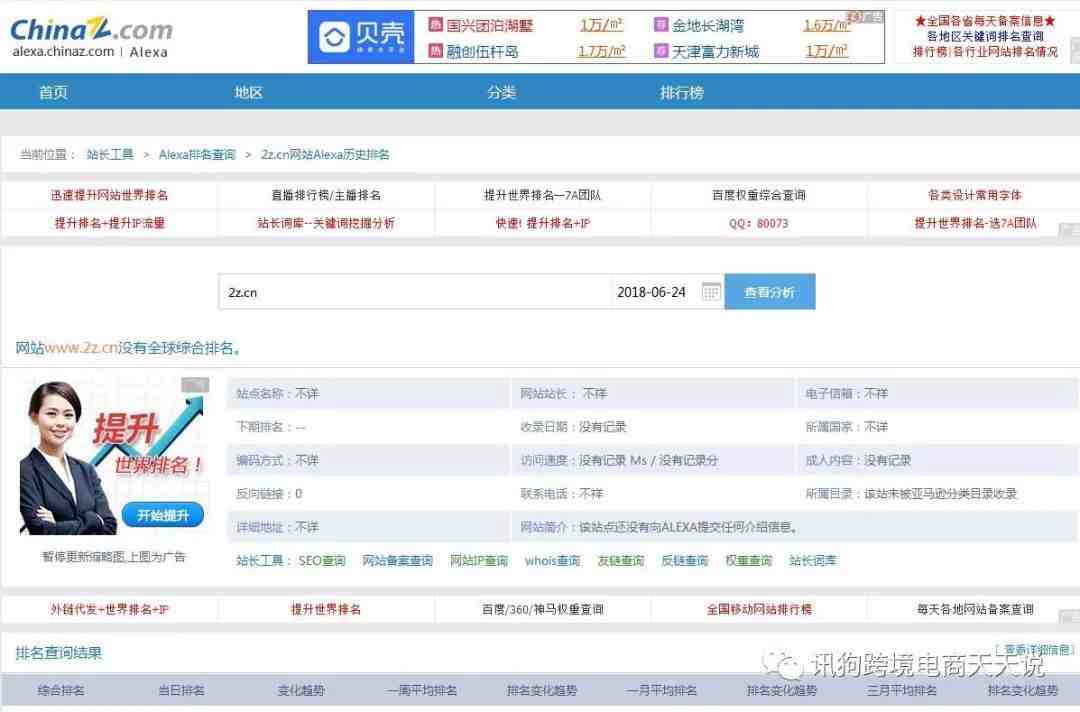Screen dimensions: 1080x712
Task: Click the 查看分析 button
Action: 769,292
